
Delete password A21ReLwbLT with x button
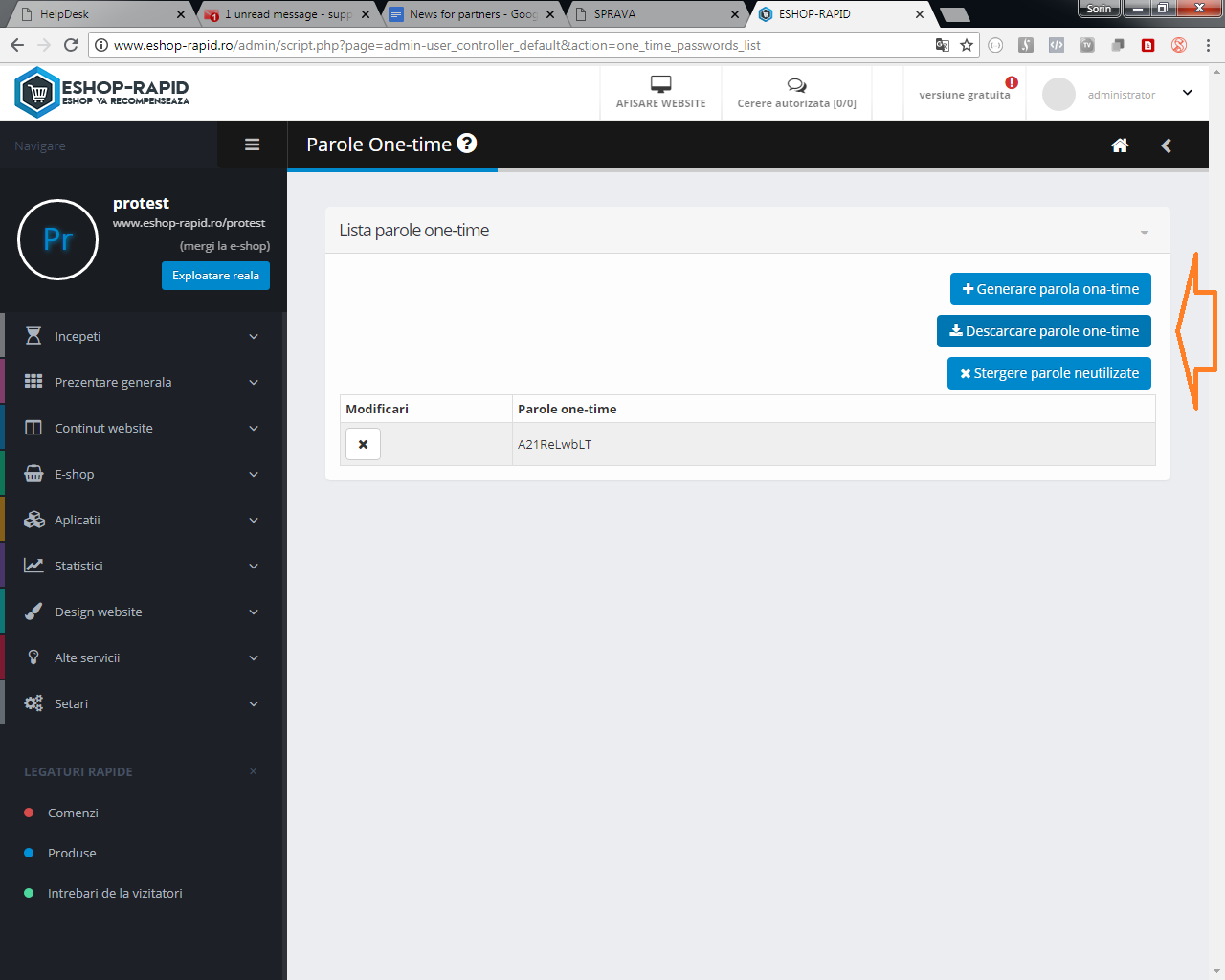363,444
